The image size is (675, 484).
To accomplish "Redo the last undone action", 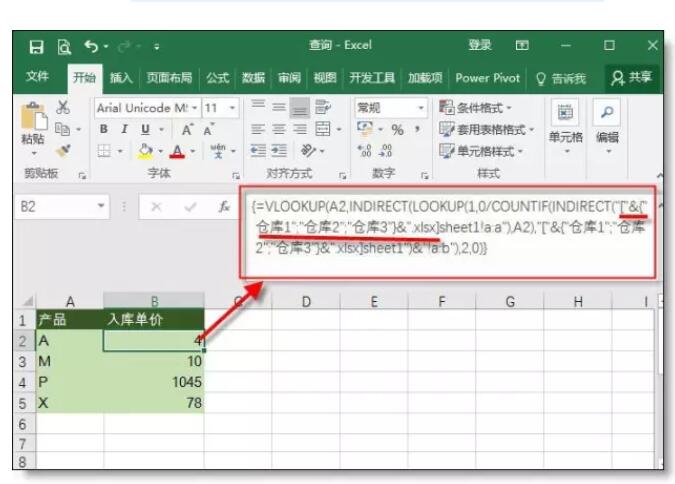I will [x=124, y=47].
